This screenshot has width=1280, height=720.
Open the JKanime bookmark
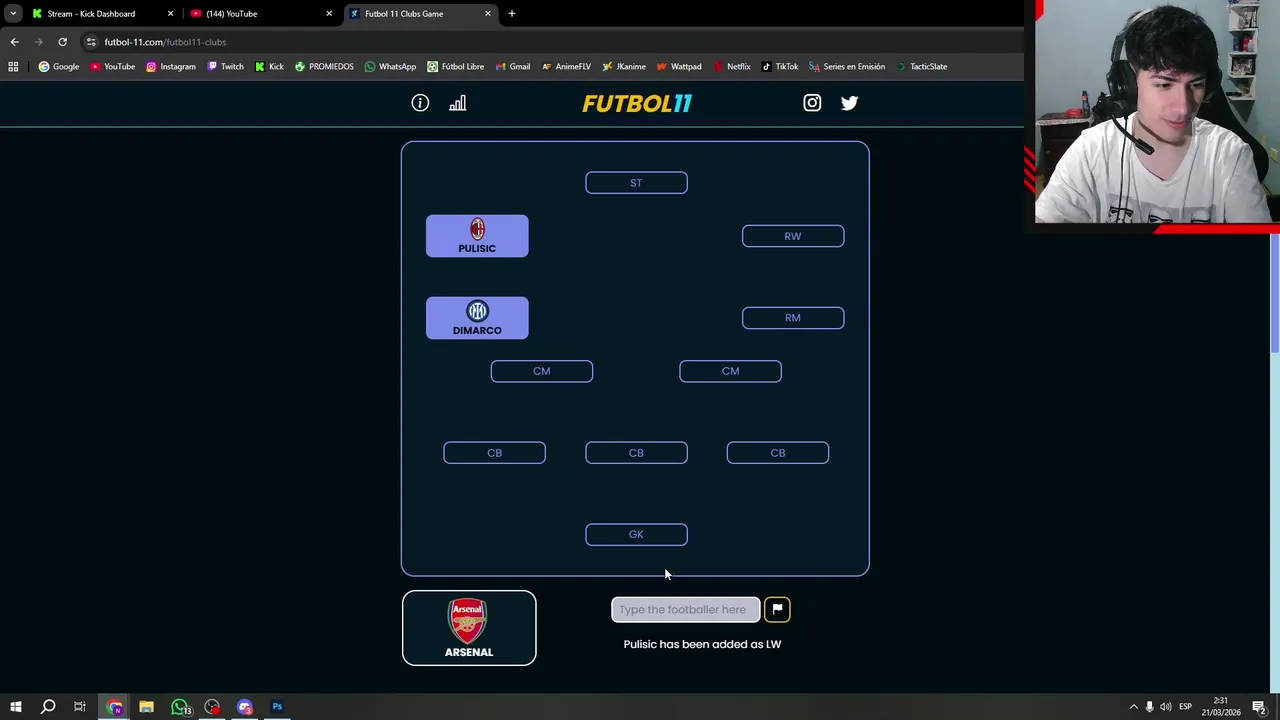pos(623,67)
